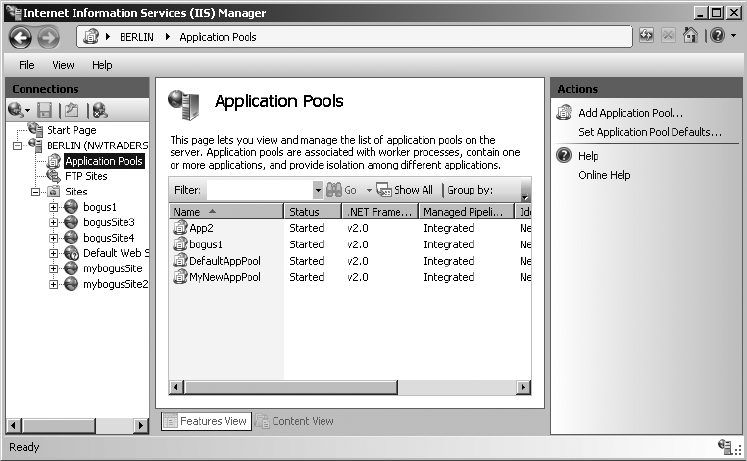The height and width of the screenshot is (461, 747).
Task: Click the pool list's right horizontal scroll arrow
Action: (x=524, y=387)
